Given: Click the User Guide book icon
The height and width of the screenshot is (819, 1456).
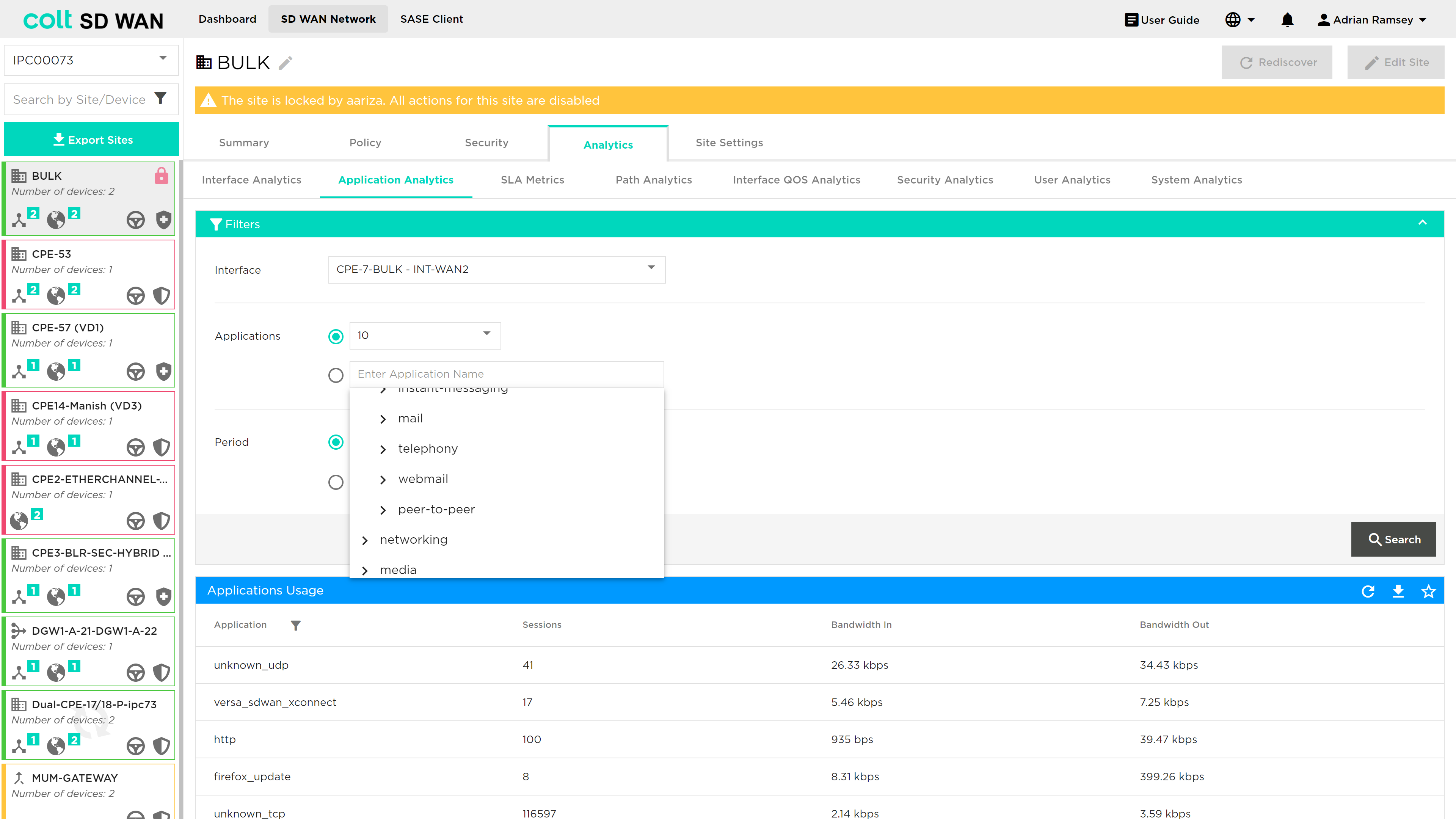Looking at the screenshot, I should [1131, 20].
